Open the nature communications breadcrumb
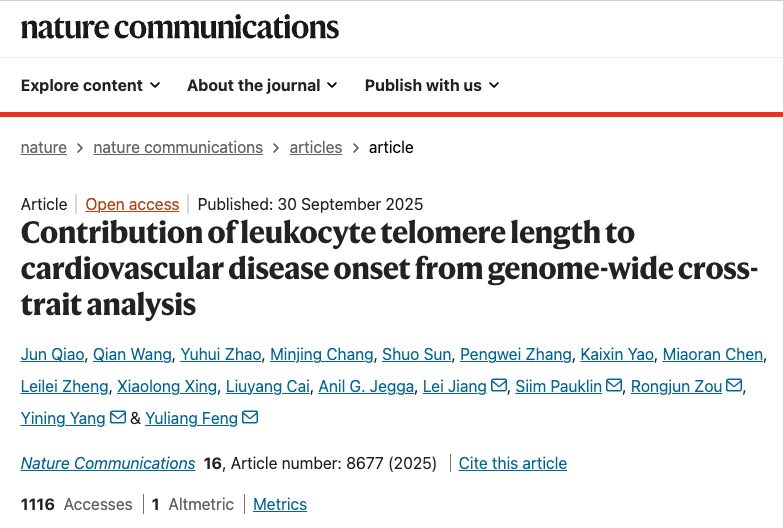The height and width of the screenshot is (528, 783). coord(178,148)
